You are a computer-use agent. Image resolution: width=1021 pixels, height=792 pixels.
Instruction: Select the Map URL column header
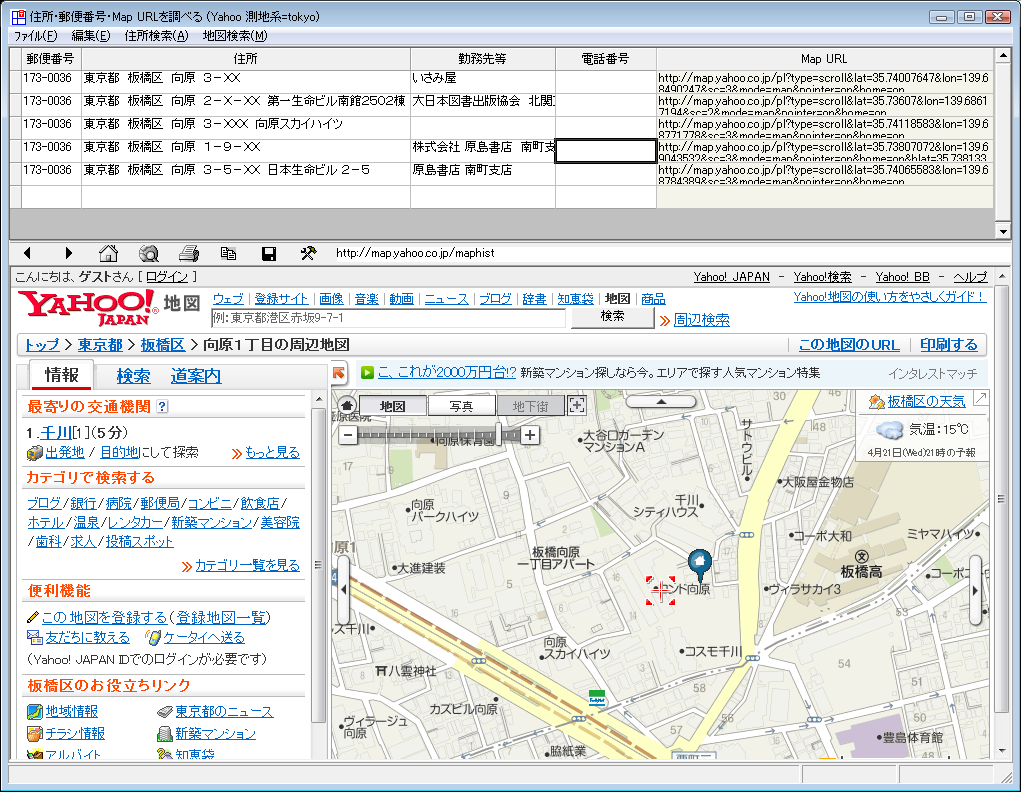point(824,59)
